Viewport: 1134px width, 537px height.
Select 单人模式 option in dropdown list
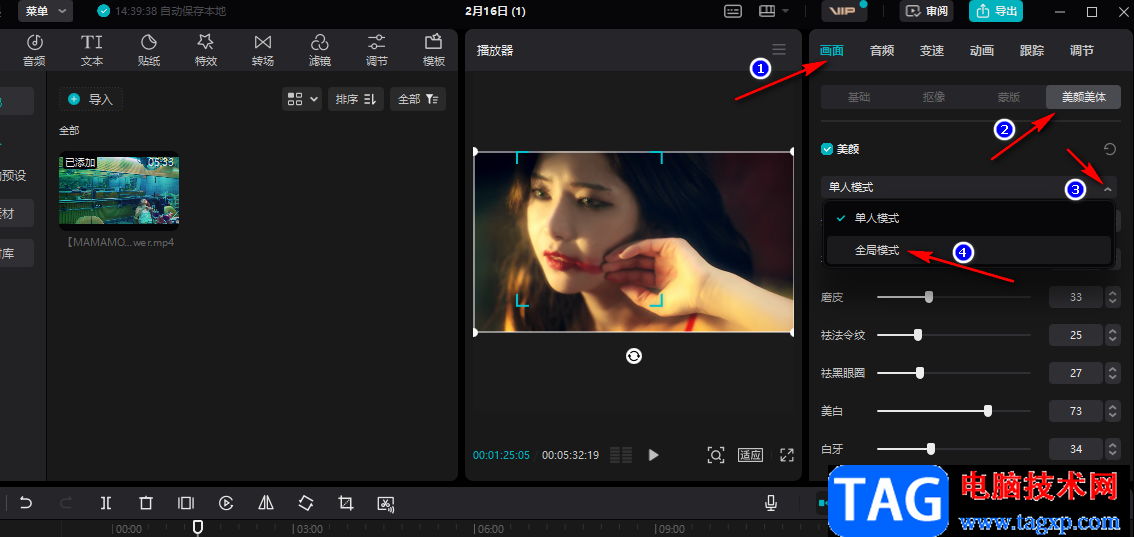tap(968, 218)
